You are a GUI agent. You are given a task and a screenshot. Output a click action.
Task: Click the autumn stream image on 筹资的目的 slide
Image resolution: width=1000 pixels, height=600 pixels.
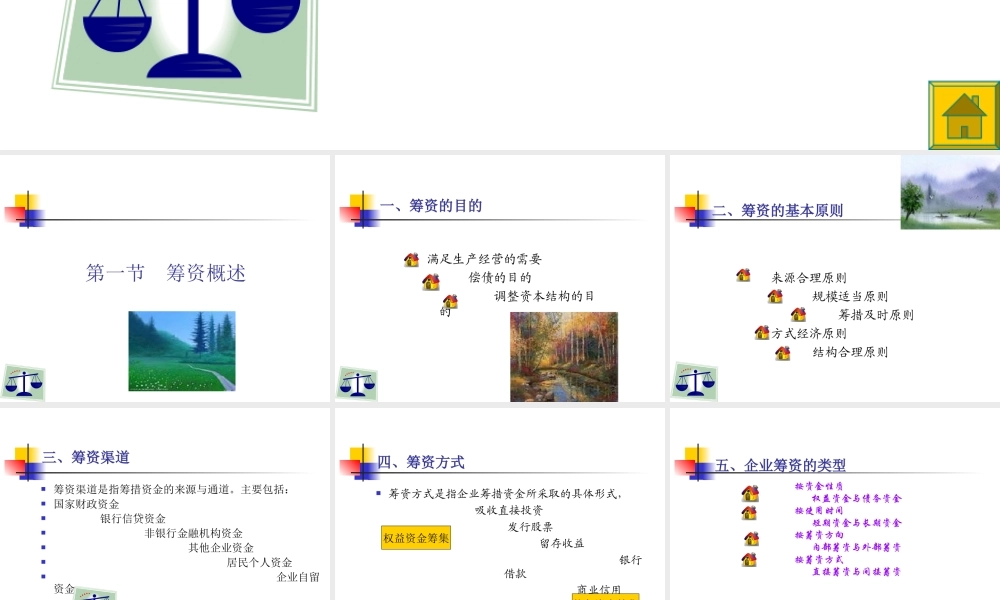pos(564,356)
